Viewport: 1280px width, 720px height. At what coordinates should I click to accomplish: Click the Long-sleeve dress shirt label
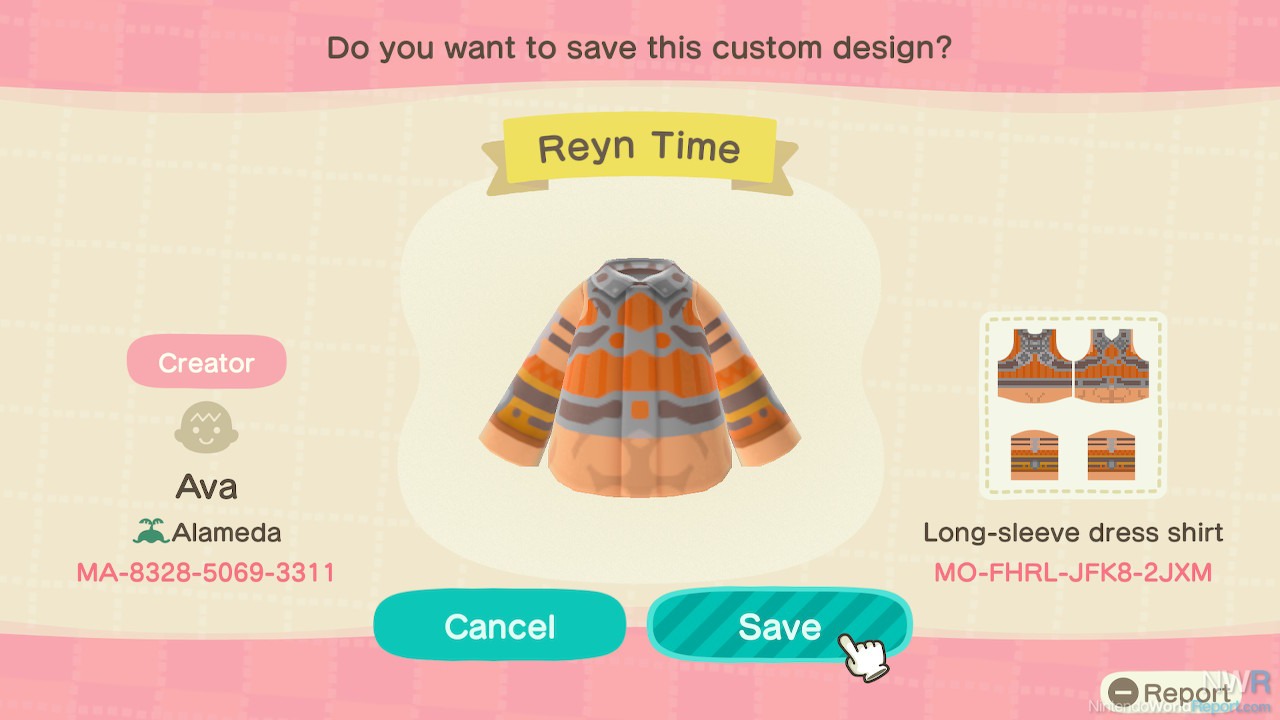tap(1073, 532)
